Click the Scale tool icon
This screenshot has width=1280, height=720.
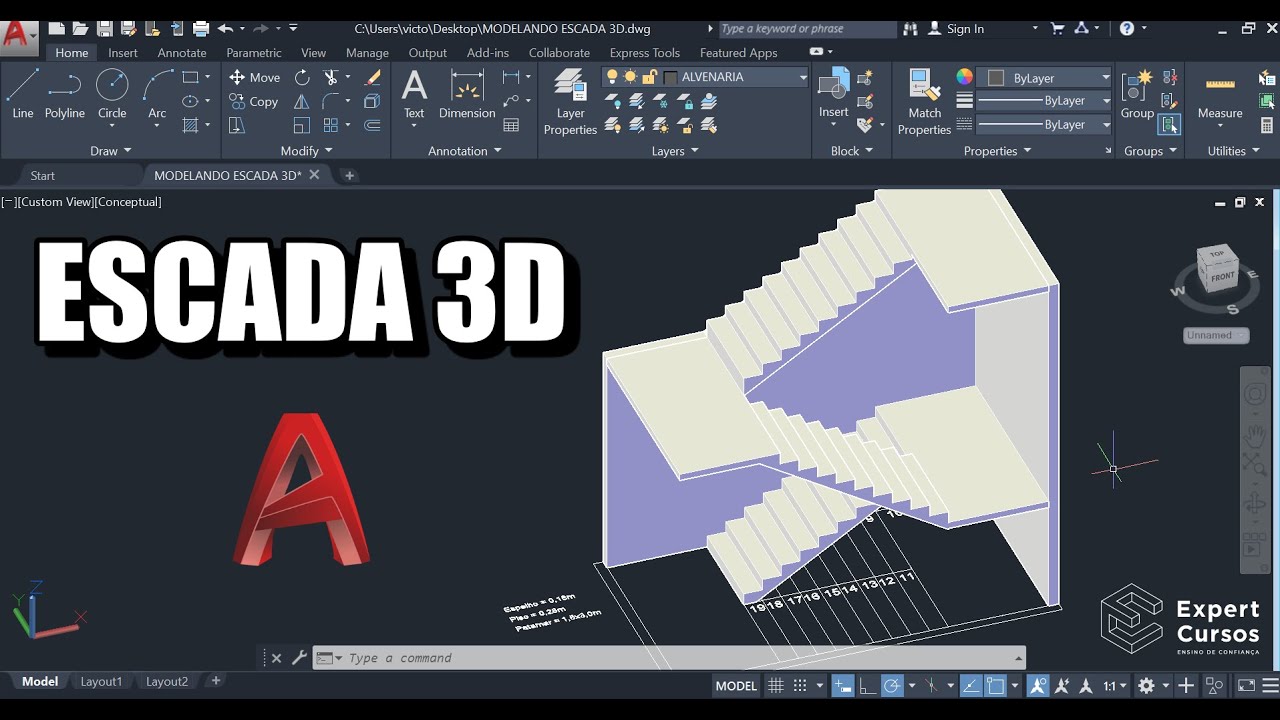302,126
